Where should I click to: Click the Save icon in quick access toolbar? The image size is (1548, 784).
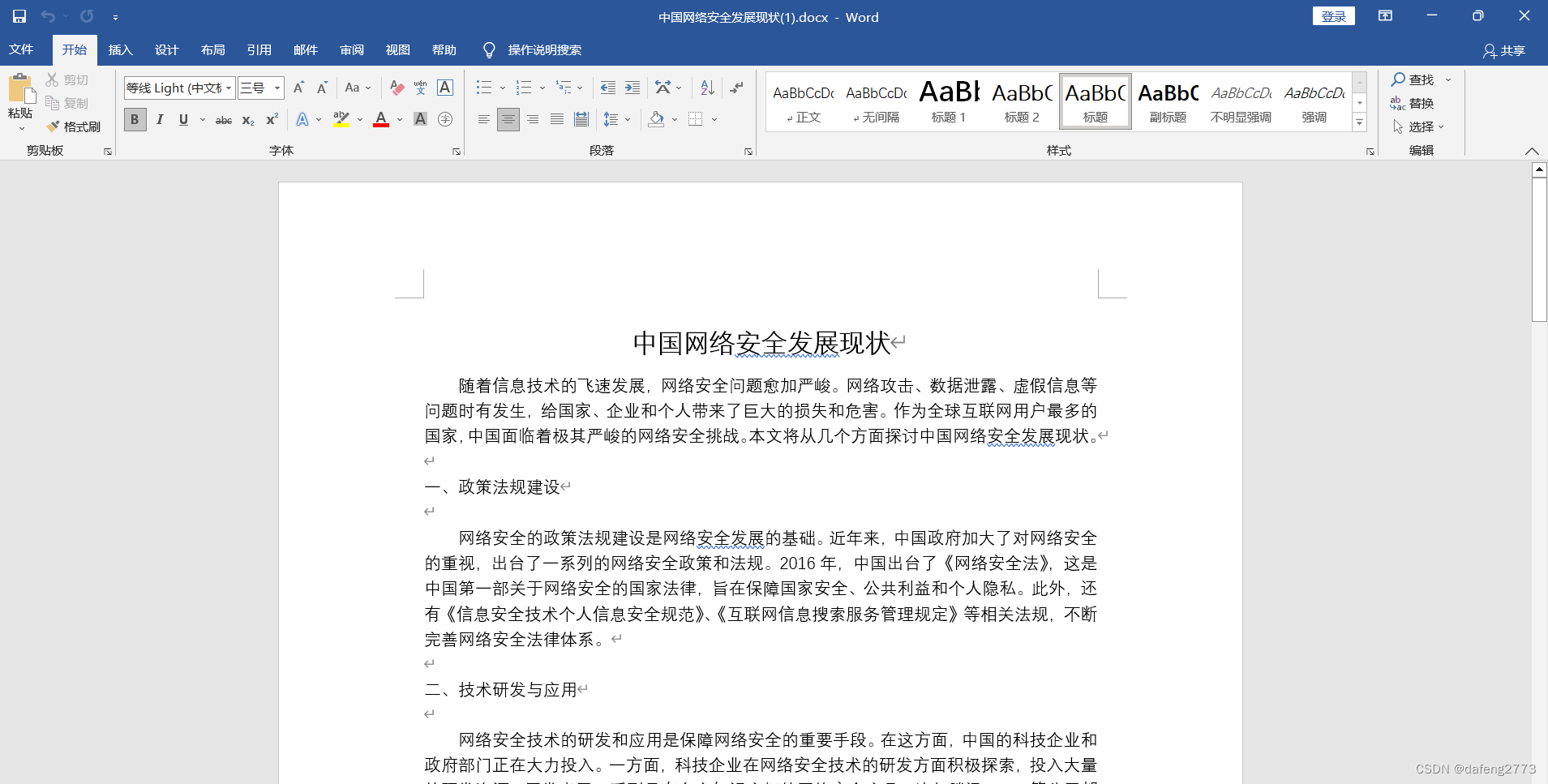pos(19,16)
